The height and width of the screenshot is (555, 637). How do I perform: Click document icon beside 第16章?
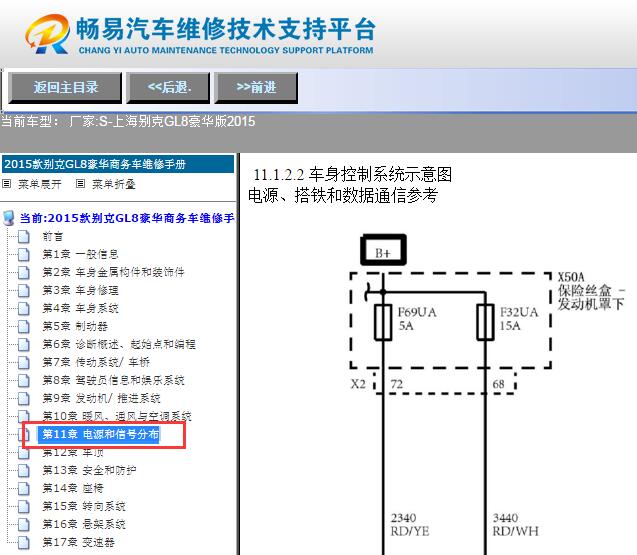pyautogui.click(x=24, y=524)
